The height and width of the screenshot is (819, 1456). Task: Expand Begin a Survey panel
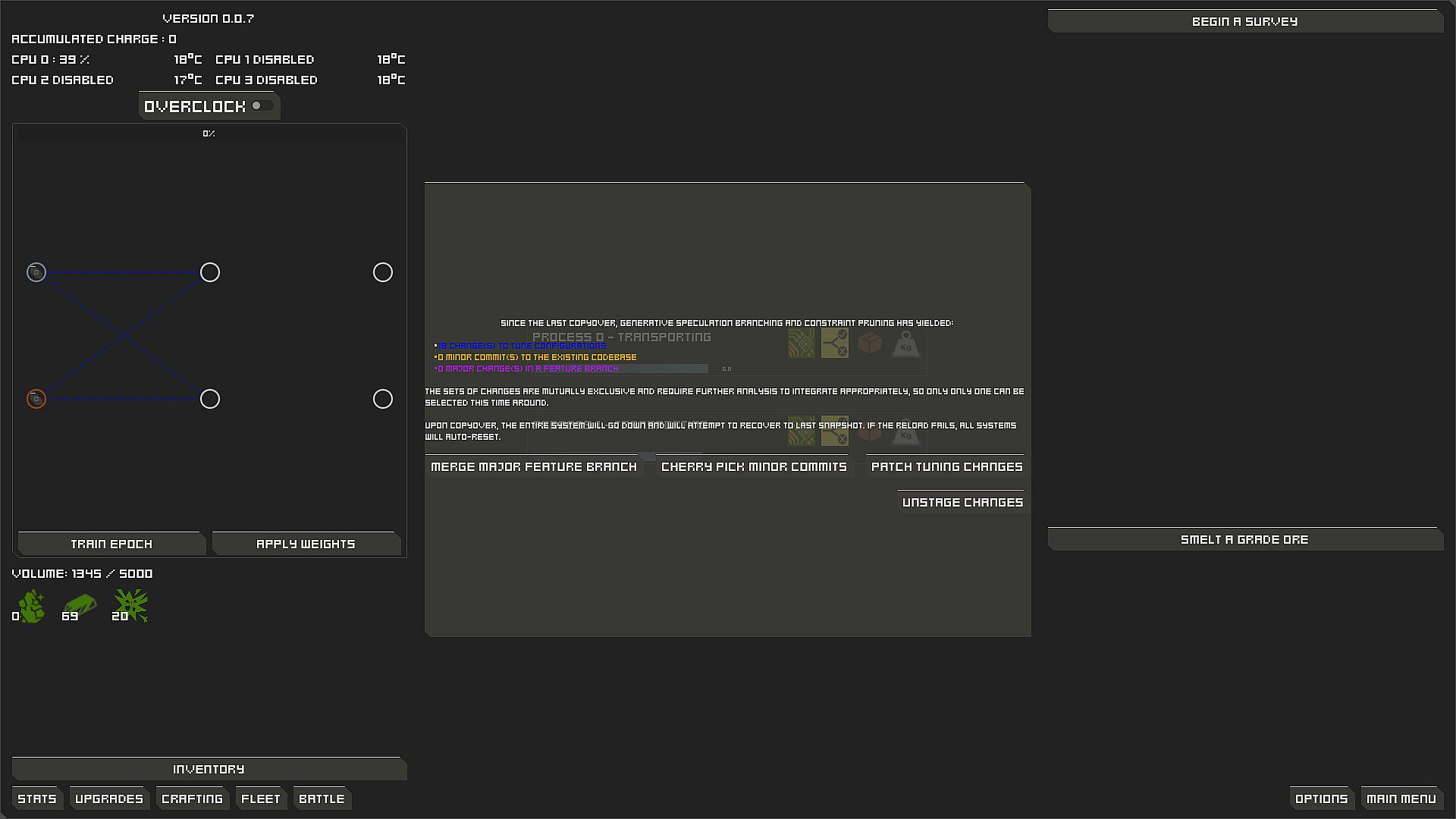coord(1244,21)
